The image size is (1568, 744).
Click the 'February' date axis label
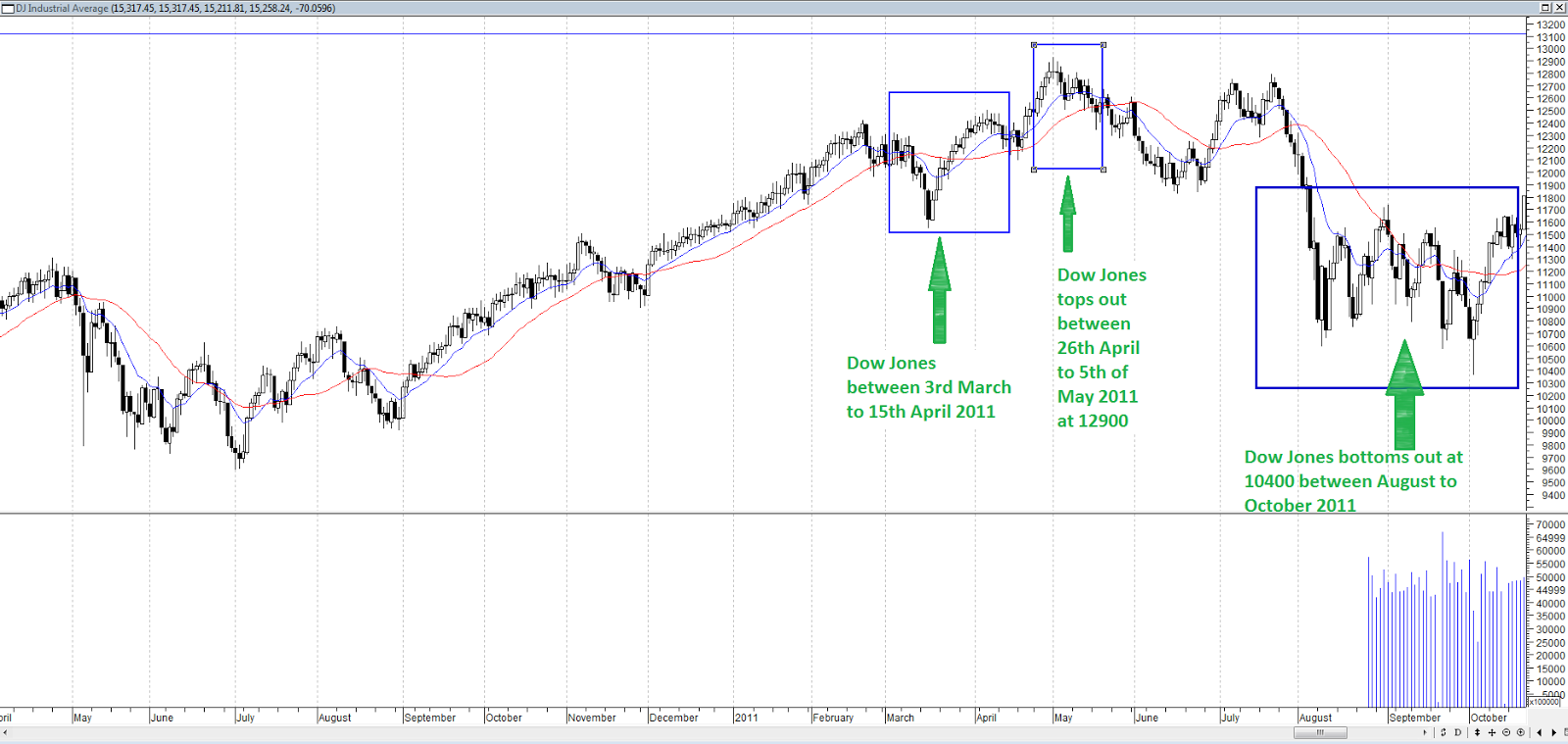pyautogui.click(x=833, y=718)
